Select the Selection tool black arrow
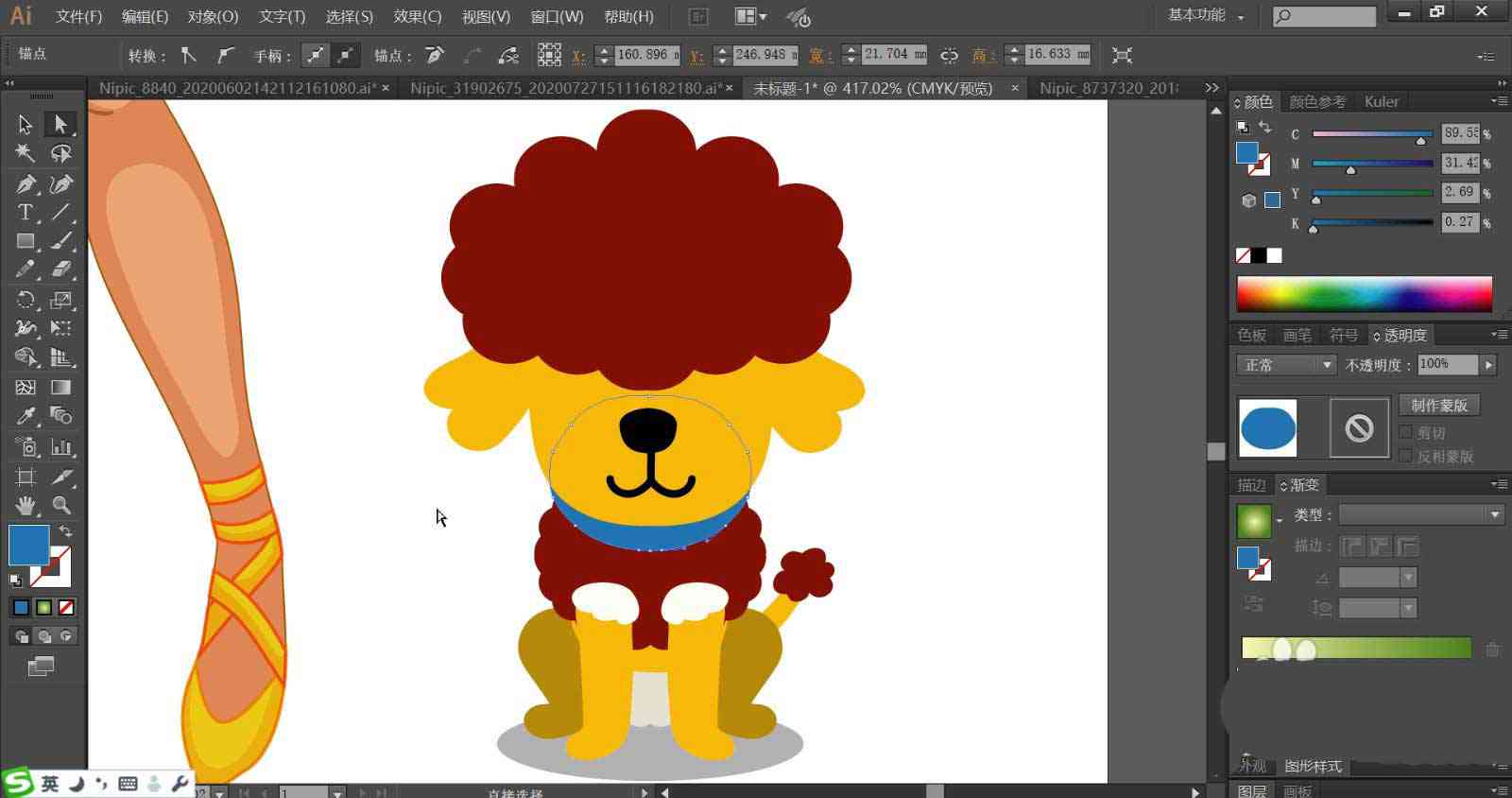 pyautogui.click(x=25, y=124)
